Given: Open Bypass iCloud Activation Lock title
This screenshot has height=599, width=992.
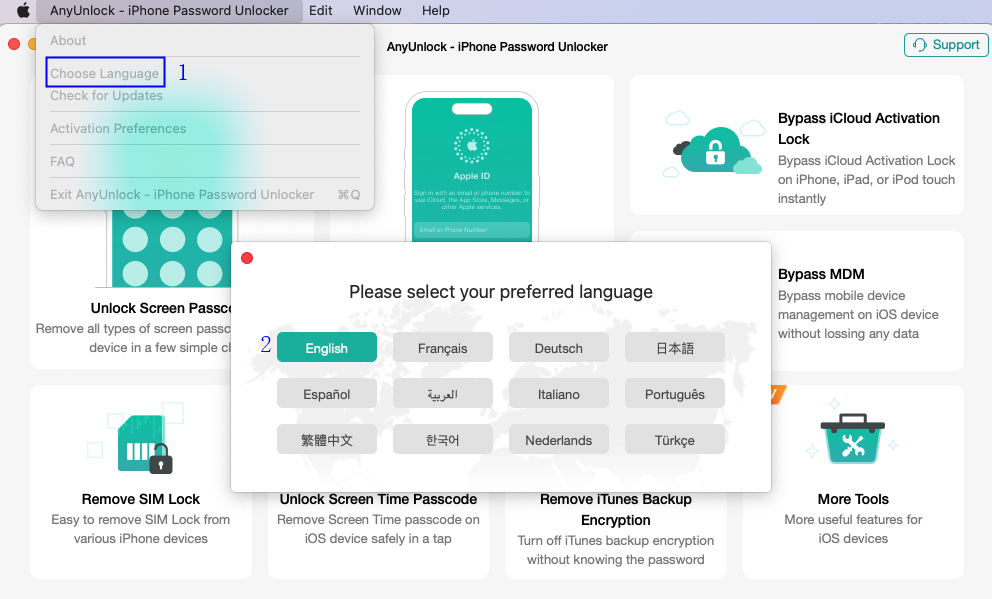Looking at the screenshot, I should 859,128.
